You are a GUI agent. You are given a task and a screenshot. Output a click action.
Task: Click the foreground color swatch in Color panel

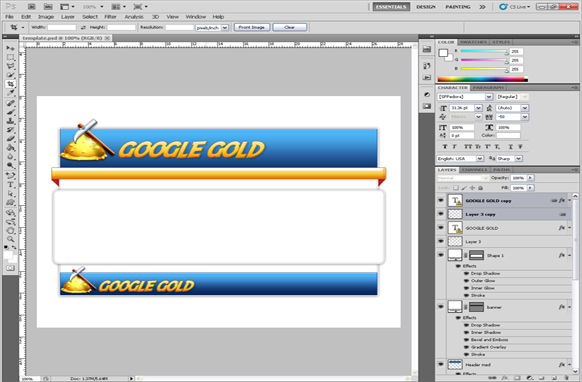[x=443, y=53]
